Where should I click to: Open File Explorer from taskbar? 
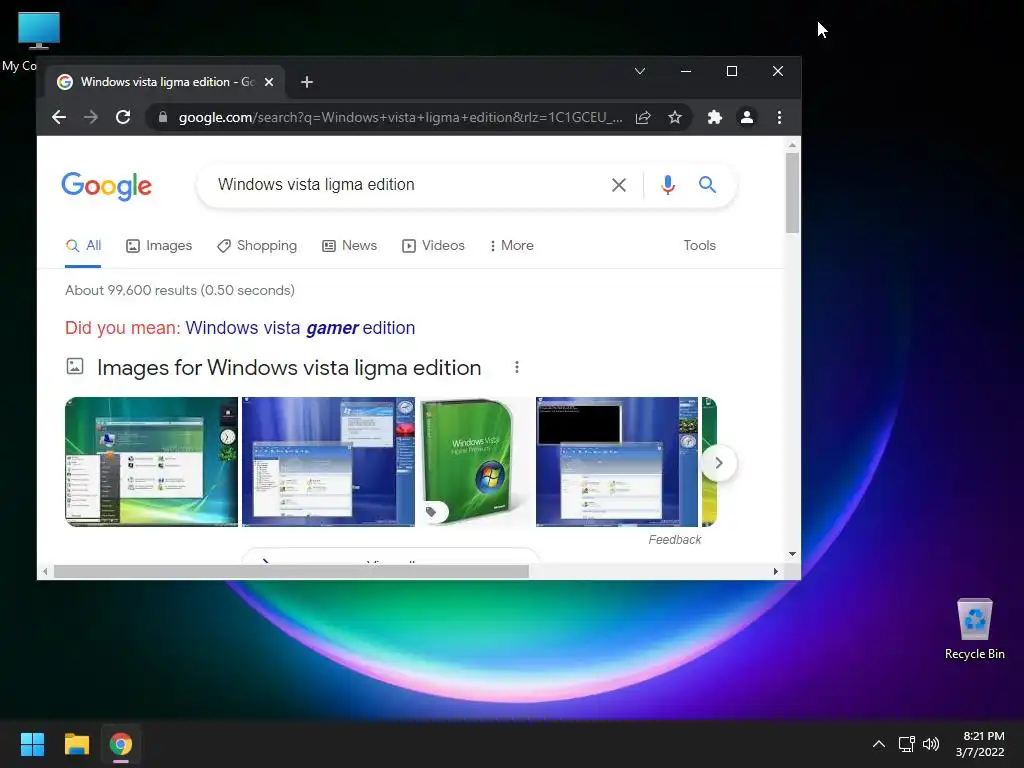(76, 744)
